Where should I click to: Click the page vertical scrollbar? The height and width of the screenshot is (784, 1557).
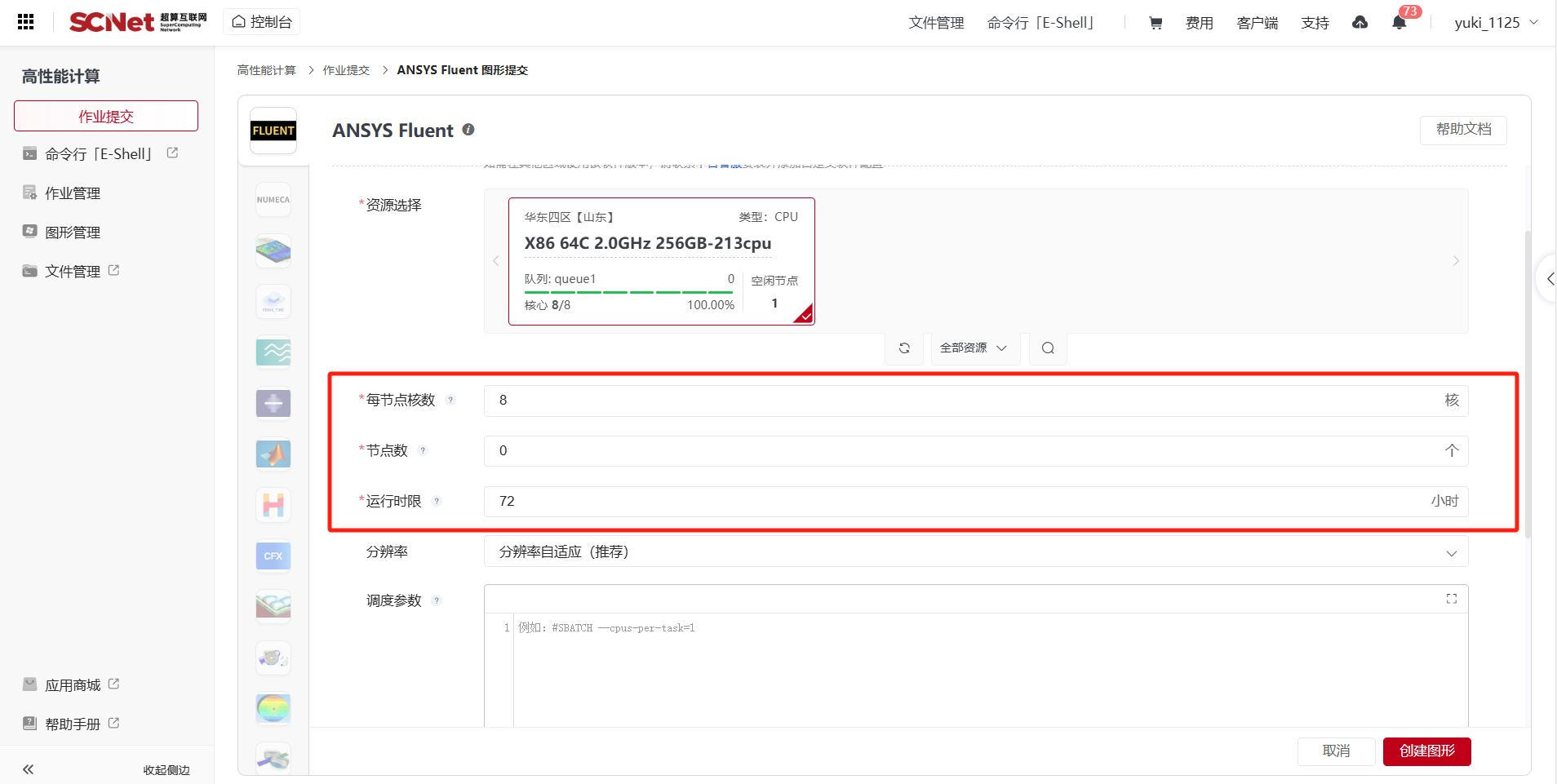tap(1528, 383)
